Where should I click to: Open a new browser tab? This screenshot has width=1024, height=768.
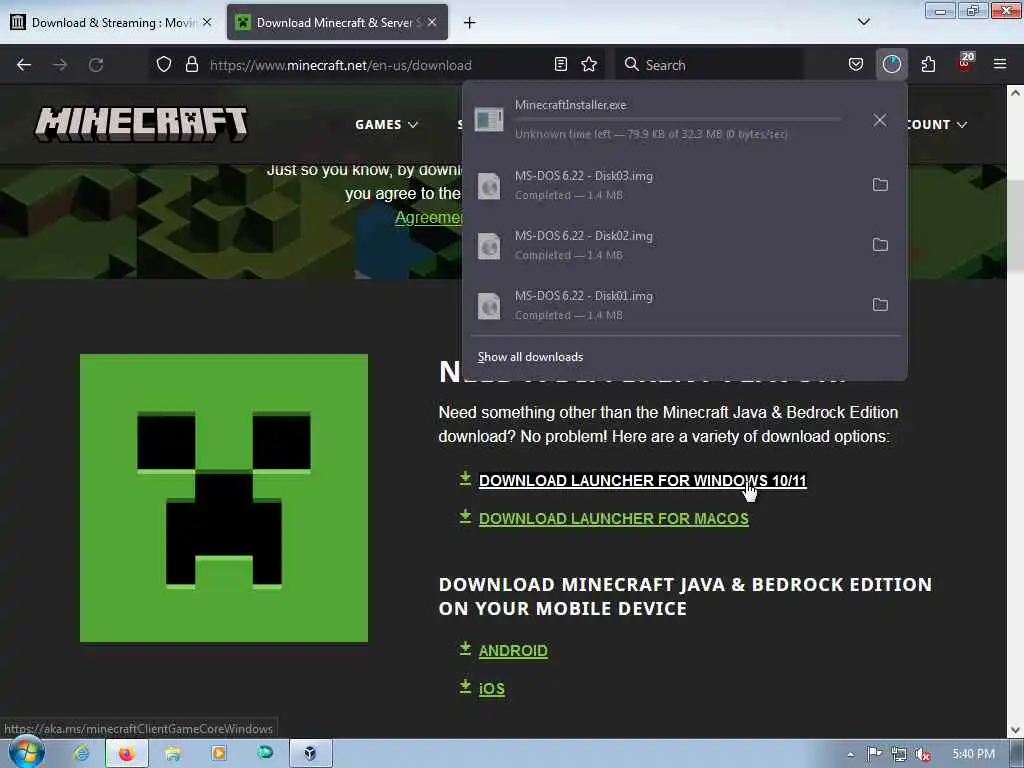[x=470, y=23]
